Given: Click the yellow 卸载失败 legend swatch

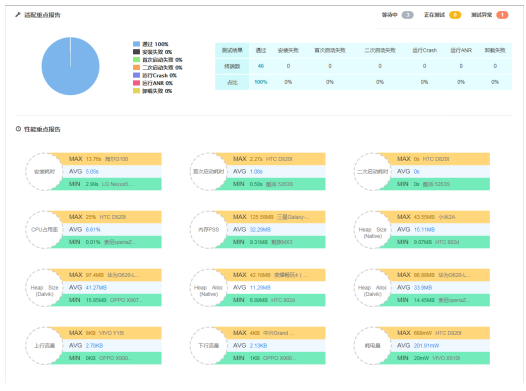Looking at the screenshot, I should 136,91.
